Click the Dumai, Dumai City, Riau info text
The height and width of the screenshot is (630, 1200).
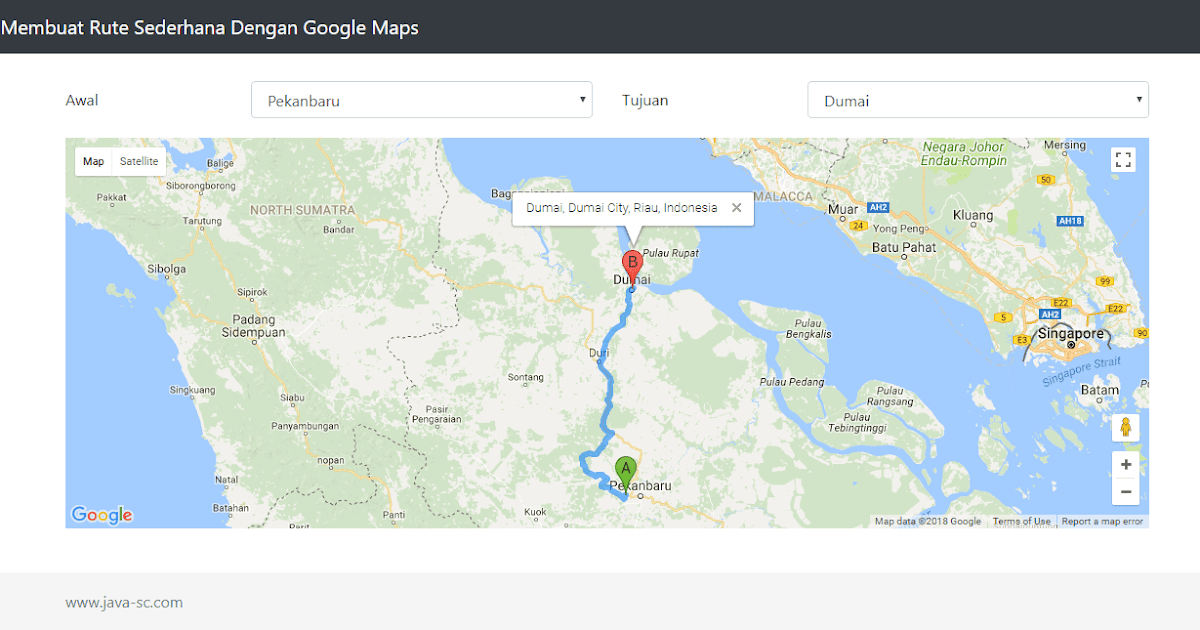[x=622, y=208]
